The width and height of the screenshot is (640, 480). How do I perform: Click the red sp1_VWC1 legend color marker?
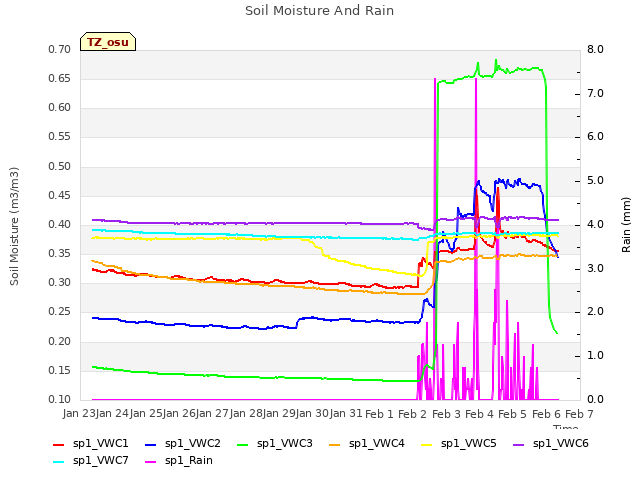coord(59,445)
